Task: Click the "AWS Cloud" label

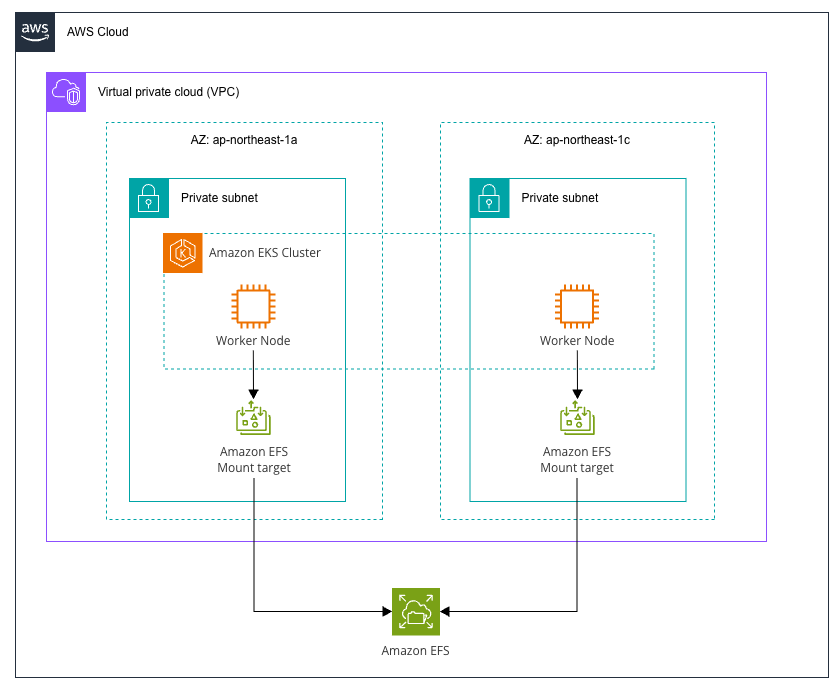Action: 97,32
